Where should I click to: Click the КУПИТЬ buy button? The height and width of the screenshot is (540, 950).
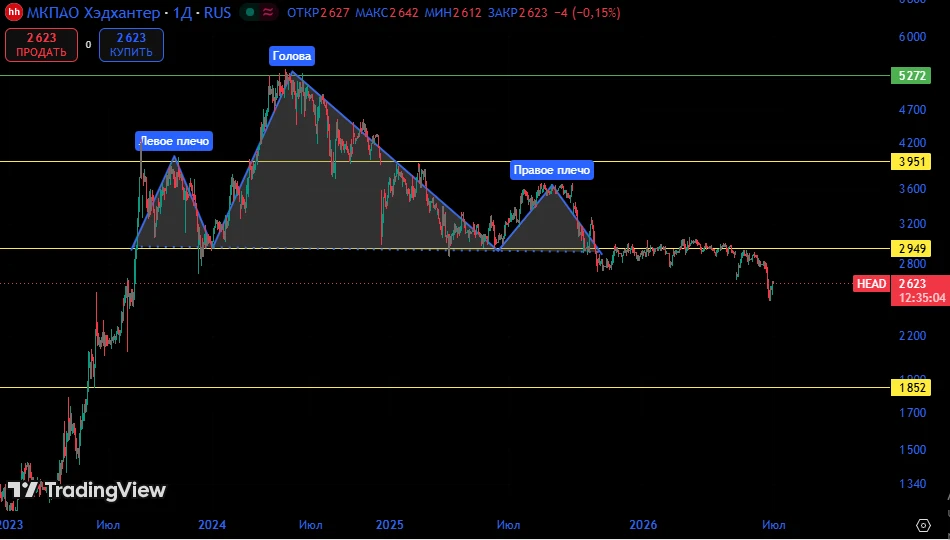131,45
